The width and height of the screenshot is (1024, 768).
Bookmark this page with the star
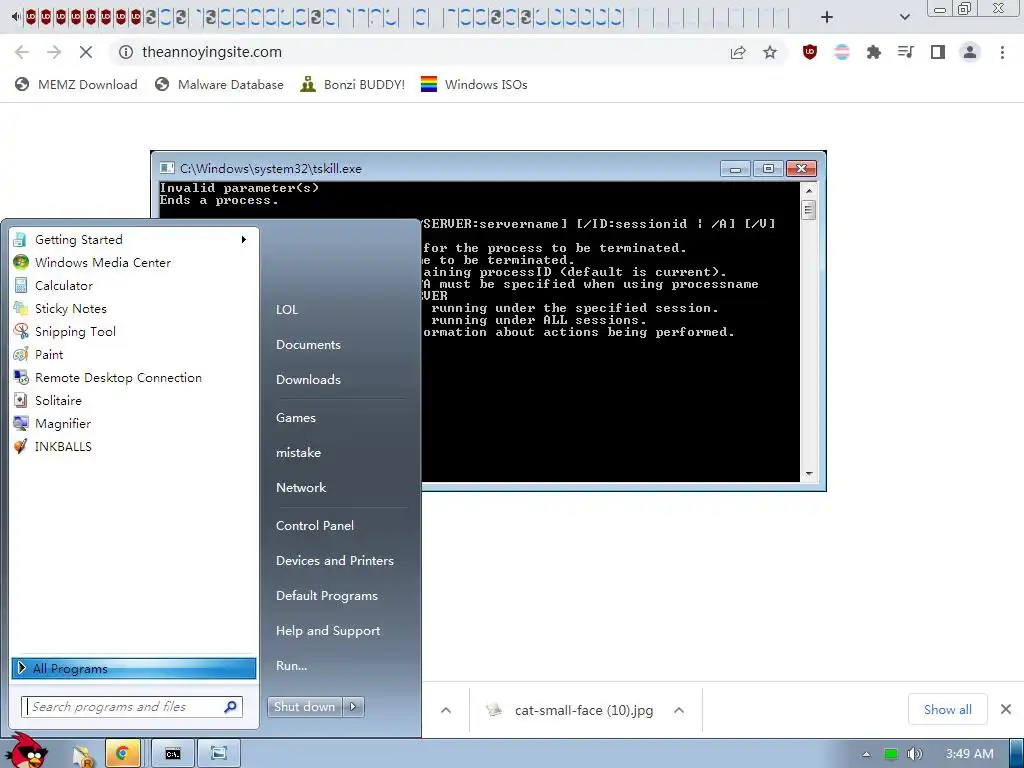coord(770,52)
